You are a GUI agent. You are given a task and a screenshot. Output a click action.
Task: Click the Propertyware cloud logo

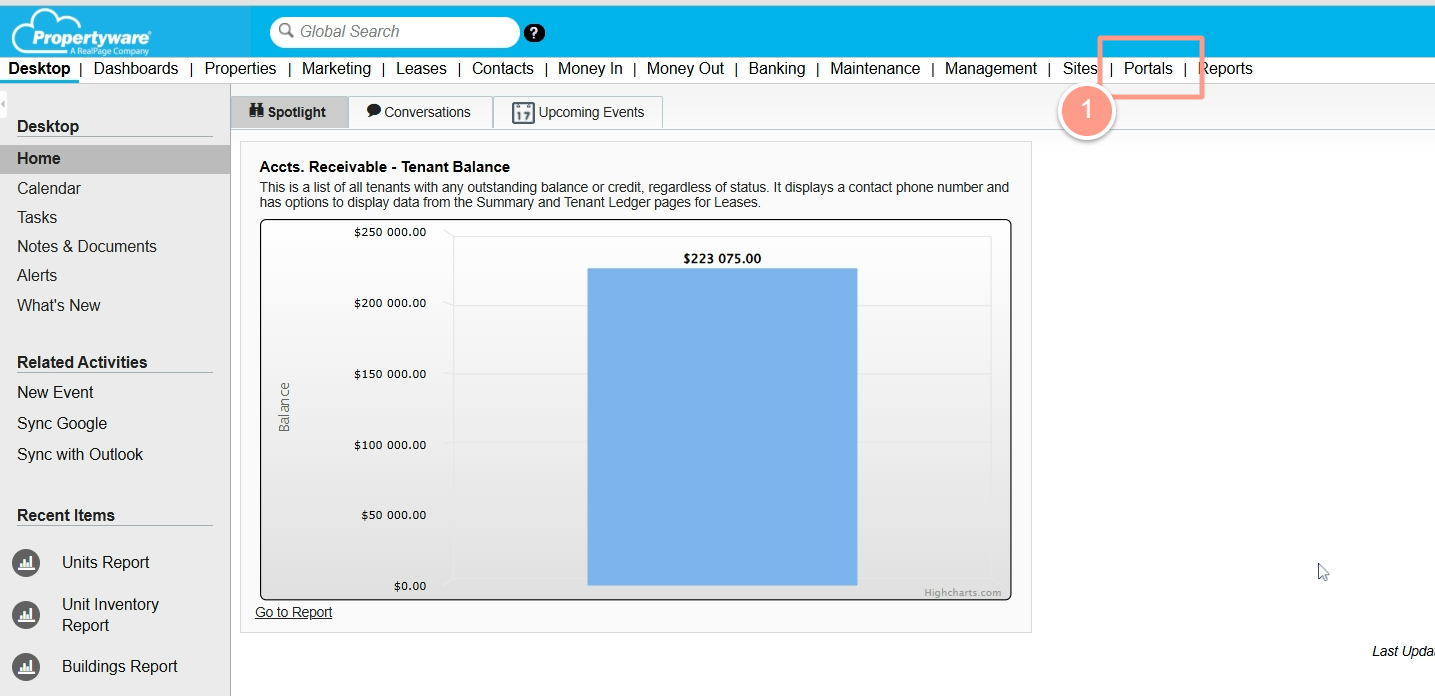pyautogui.click(x=81, y=32)
